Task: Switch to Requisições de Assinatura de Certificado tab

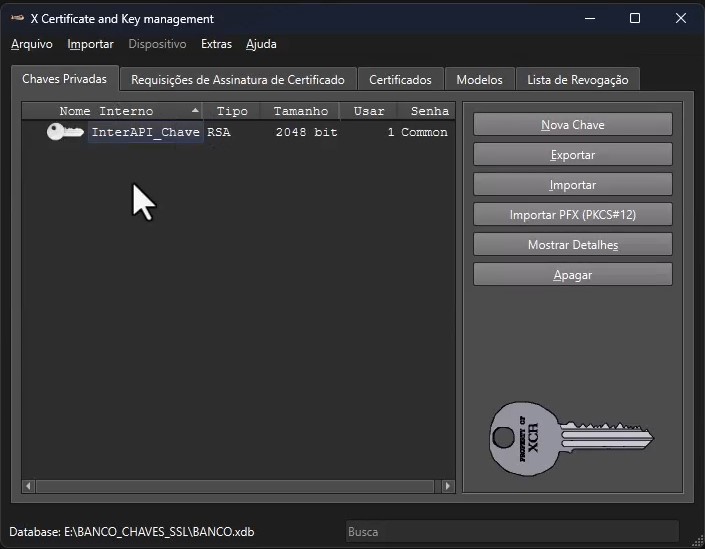Action: coord(238,80)
